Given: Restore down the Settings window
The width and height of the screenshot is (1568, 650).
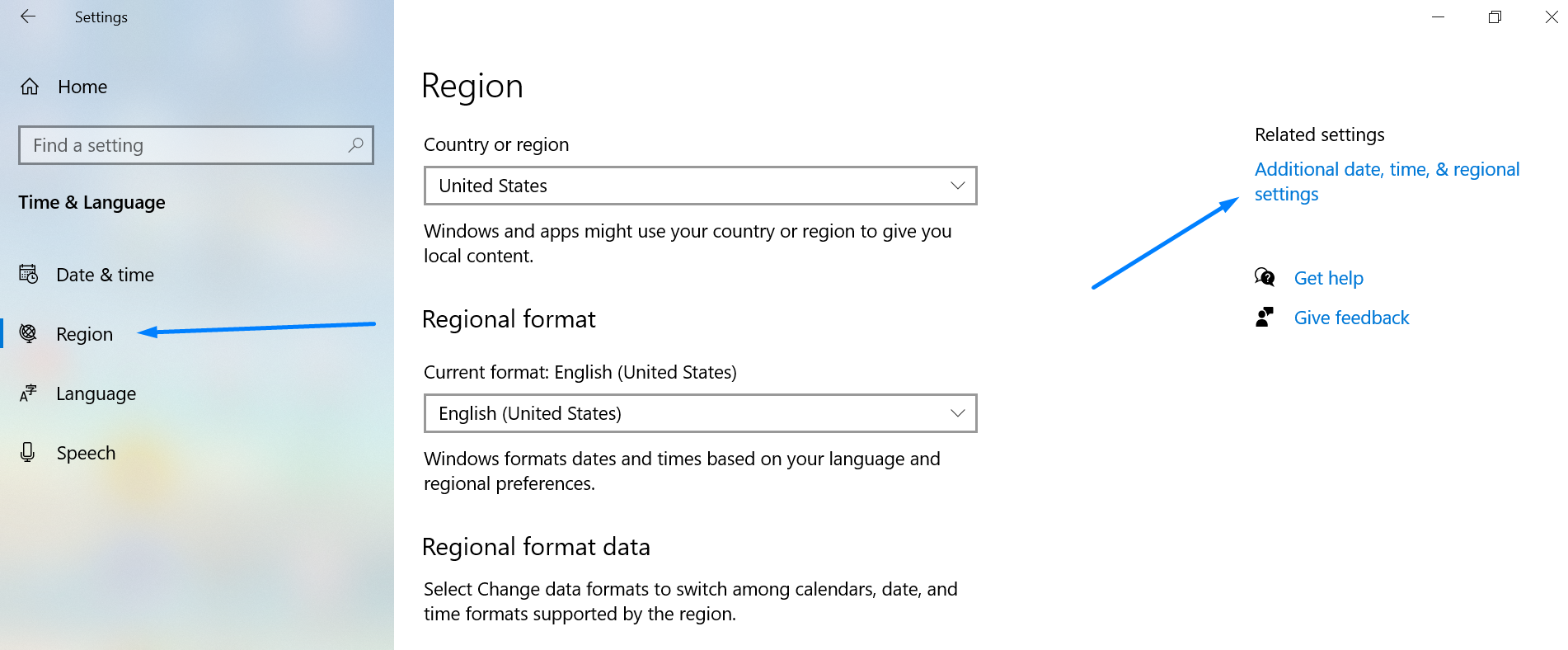Looking at the screenshot, I should pyautogui.click(x=1495, y=16).
